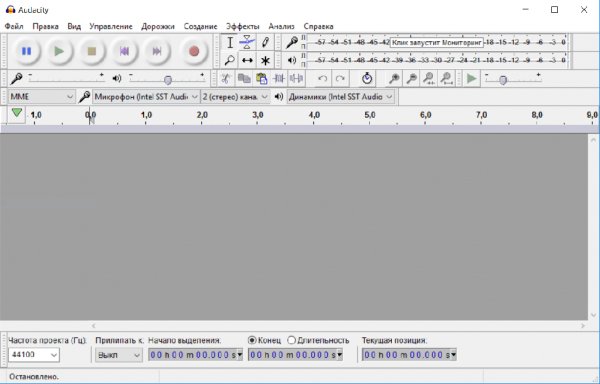Click the Остановлено status bar text
The height and width of the screenshot is (384, 600).
click(34, 377)
